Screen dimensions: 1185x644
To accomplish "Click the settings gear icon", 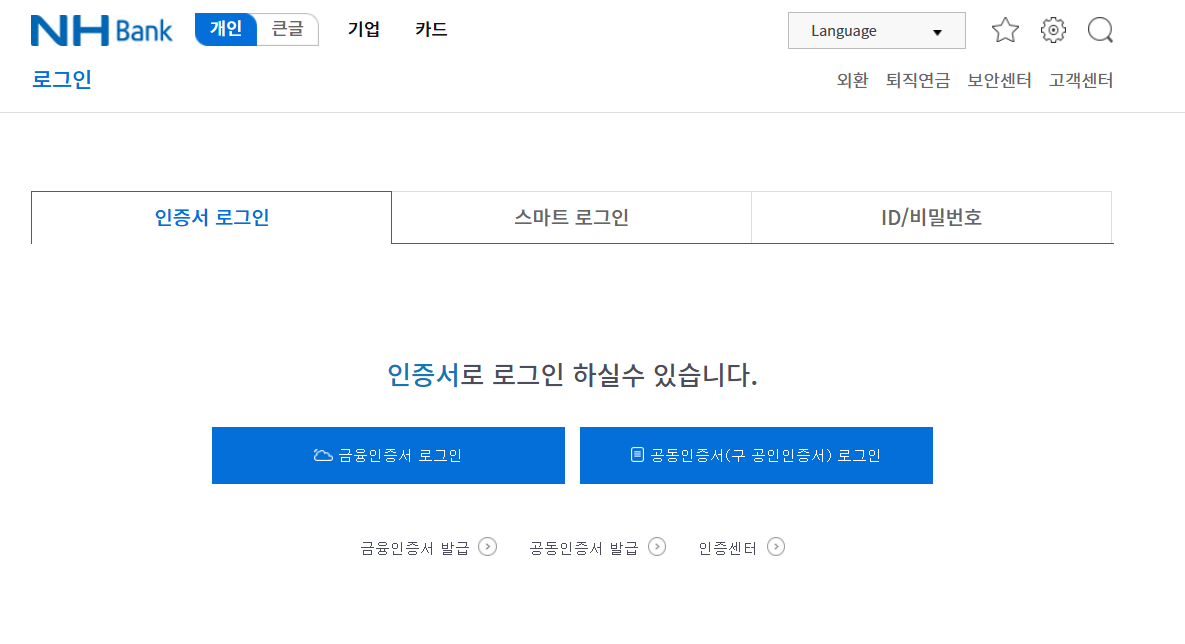I will 1052,30.
